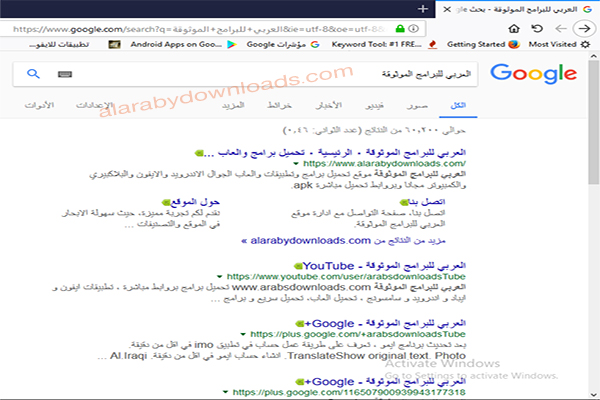This screenshot has height=400, width=600.
Task: Go forward with the circled right arrow
Action: pyautogui.click(x=584, y=29)
